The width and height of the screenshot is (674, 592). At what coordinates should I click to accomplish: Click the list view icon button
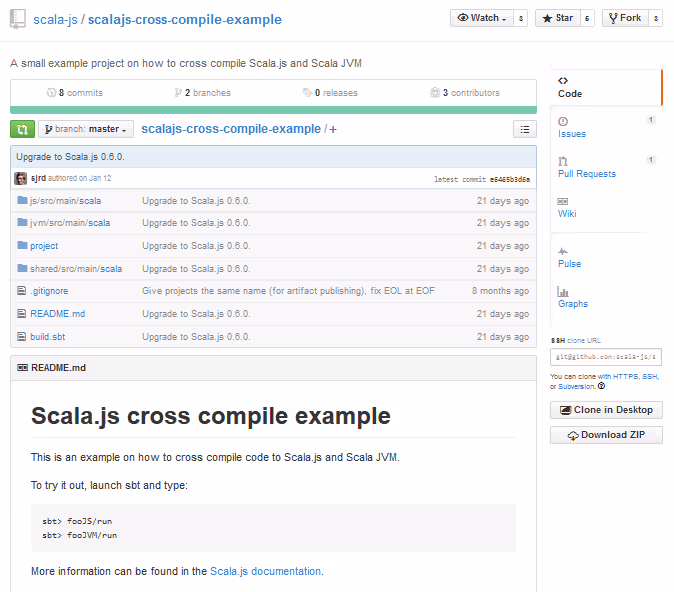(525, 129)
